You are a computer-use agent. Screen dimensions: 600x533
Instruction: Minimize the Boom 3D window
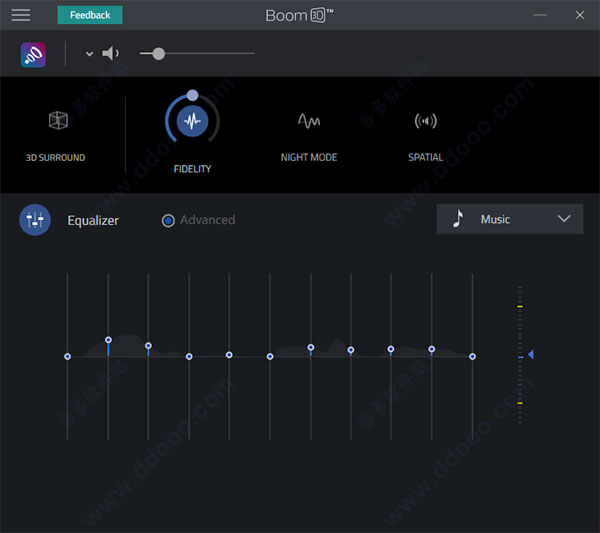click(540, 15)
